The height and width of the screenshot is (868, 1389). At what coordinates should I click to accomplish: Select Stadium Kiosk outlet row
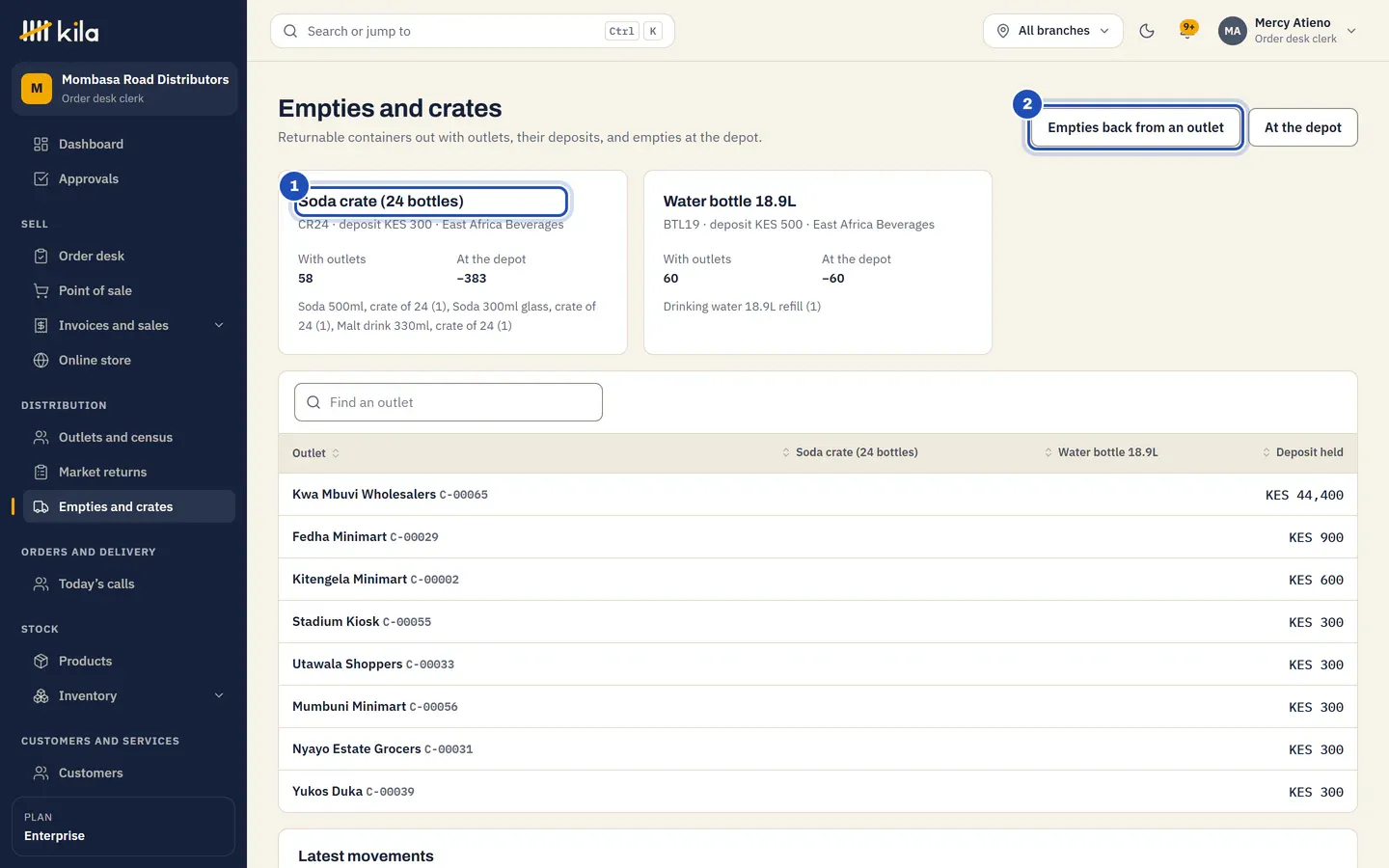point(818,622)
